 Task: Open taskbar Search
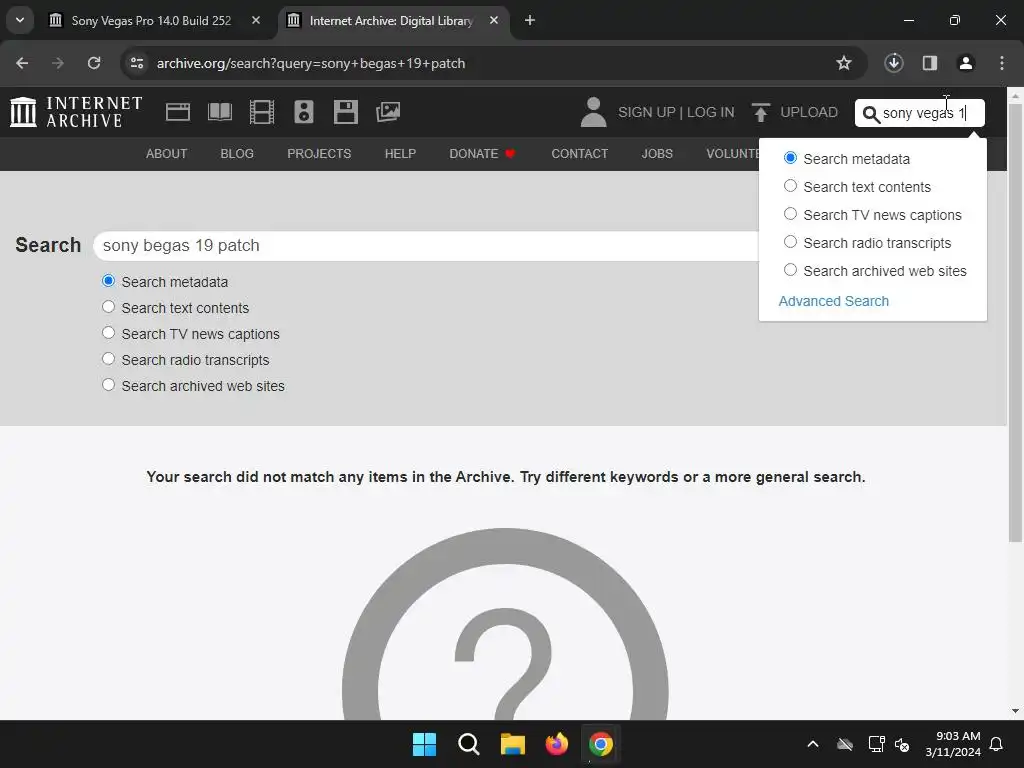pyautogui.click(x=468, y=744)
